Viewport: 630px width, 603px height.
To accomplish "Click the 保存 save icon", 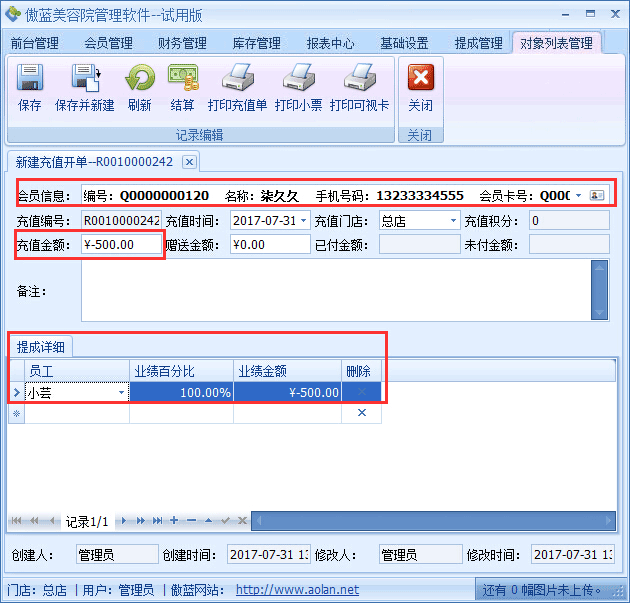I will pyautogui.click(x=30, y=77).
